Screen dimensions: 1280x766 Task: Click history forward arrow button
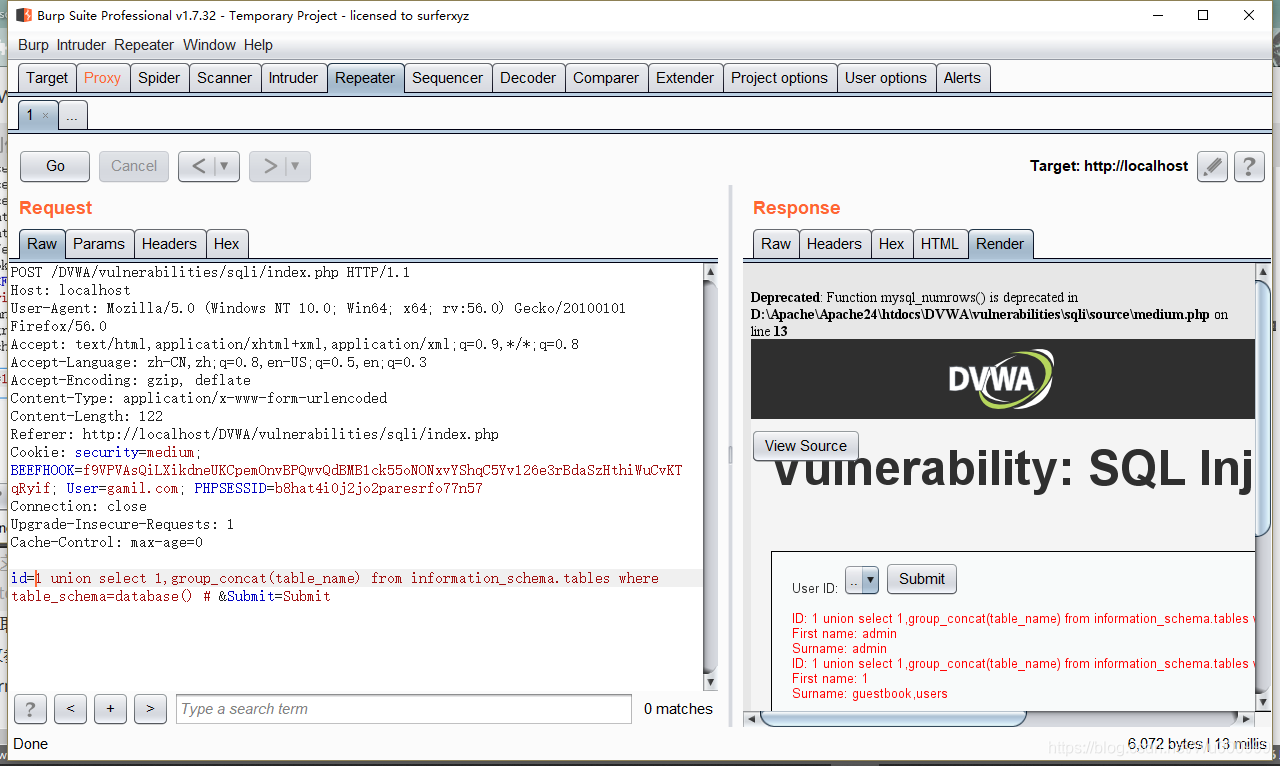270,166
